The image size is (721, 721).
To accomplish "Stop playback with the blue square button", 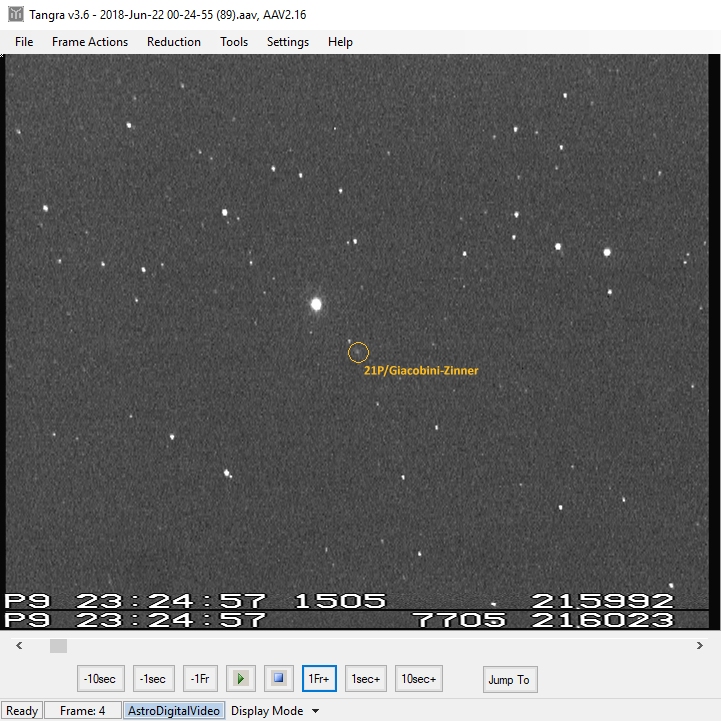I will click(279, 678).
